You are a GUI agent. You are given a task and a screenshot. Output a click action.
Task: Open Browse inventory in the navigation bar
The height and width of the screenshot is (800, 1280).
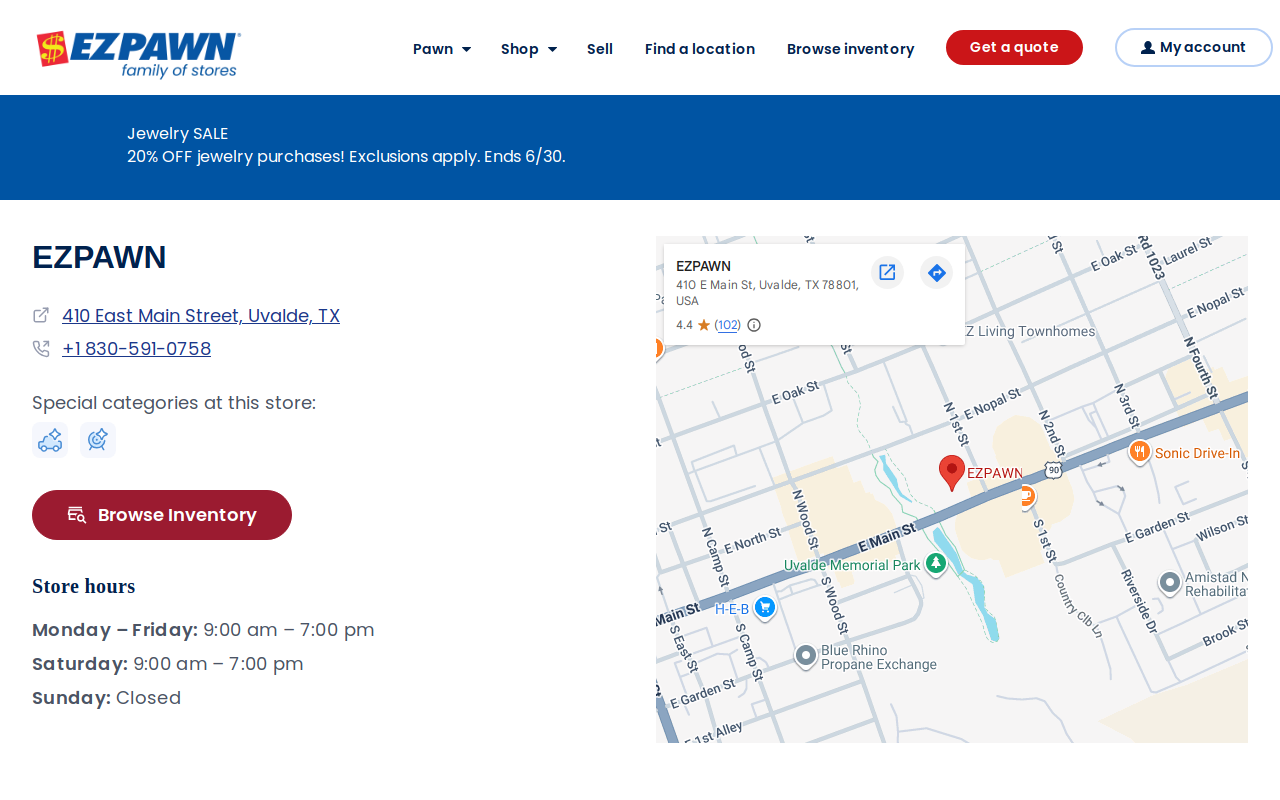pyautogui.click(x=850, y=49)
